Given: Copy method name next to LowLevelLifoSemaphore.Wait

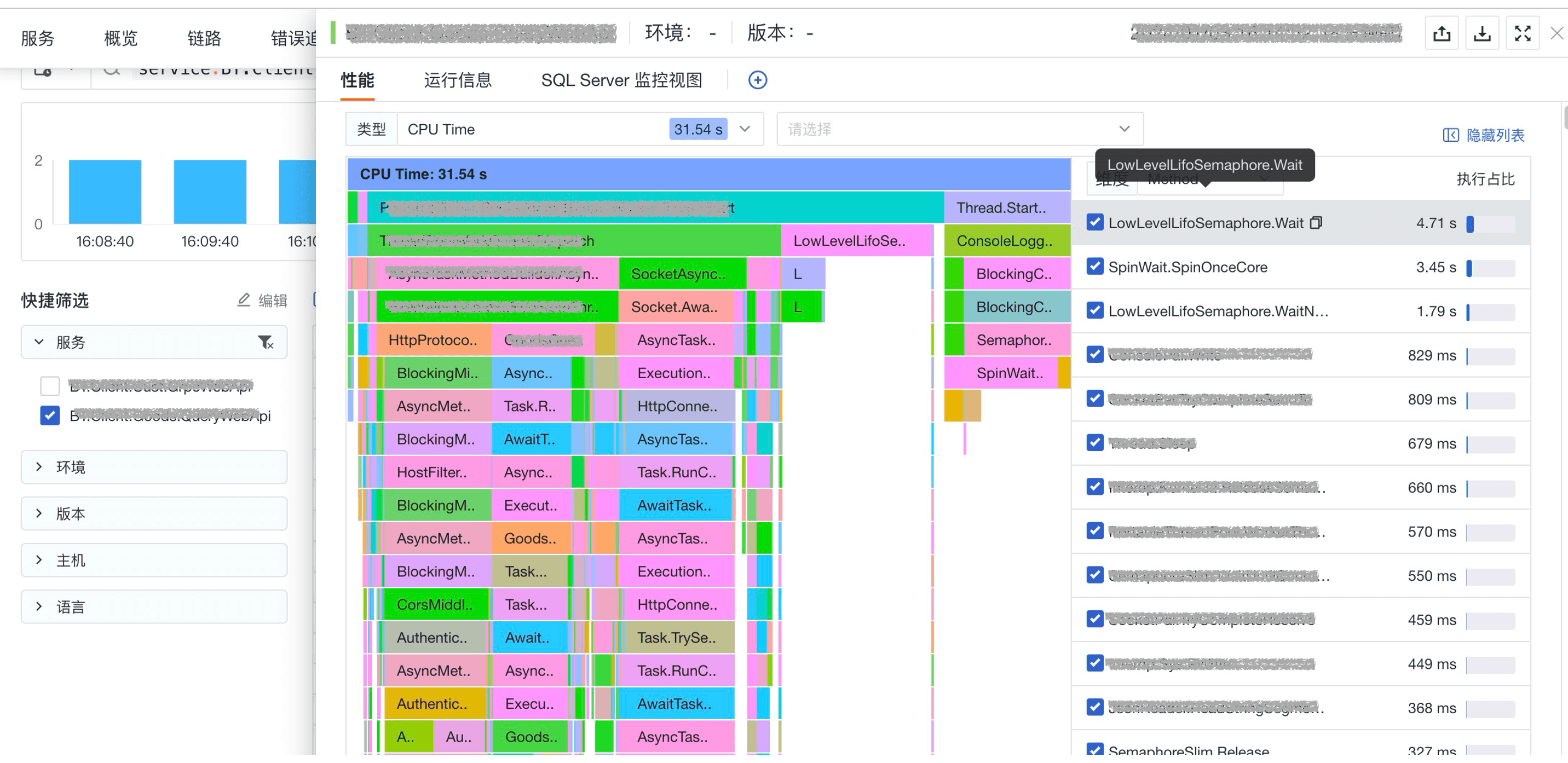Looking at the screenshot, I should 1316,223.
